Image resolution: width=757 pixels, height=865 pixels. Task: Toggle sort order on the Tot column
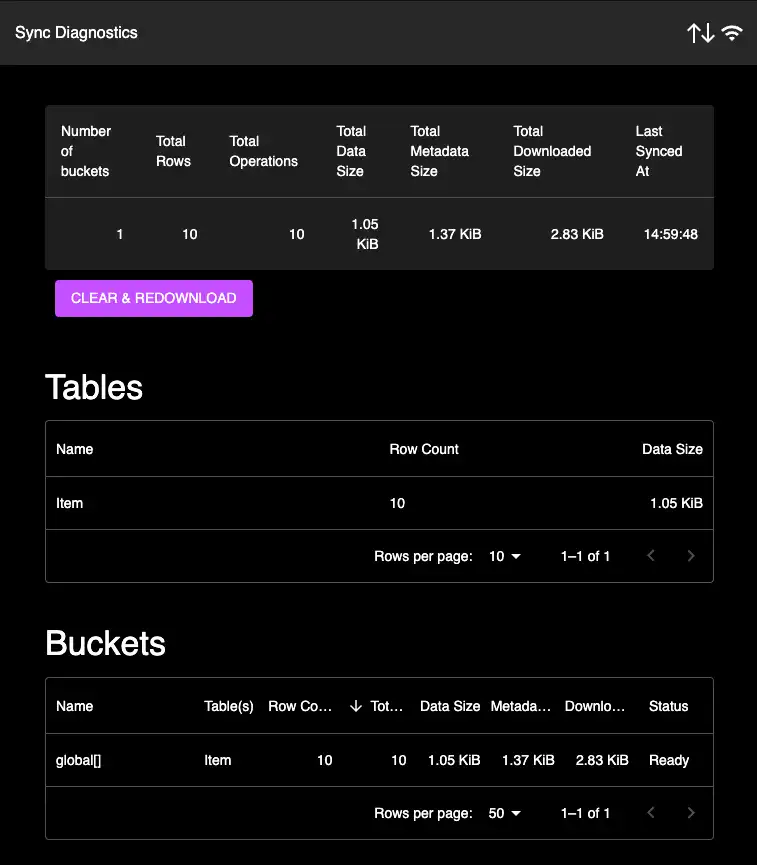click(x=384, y=706)
